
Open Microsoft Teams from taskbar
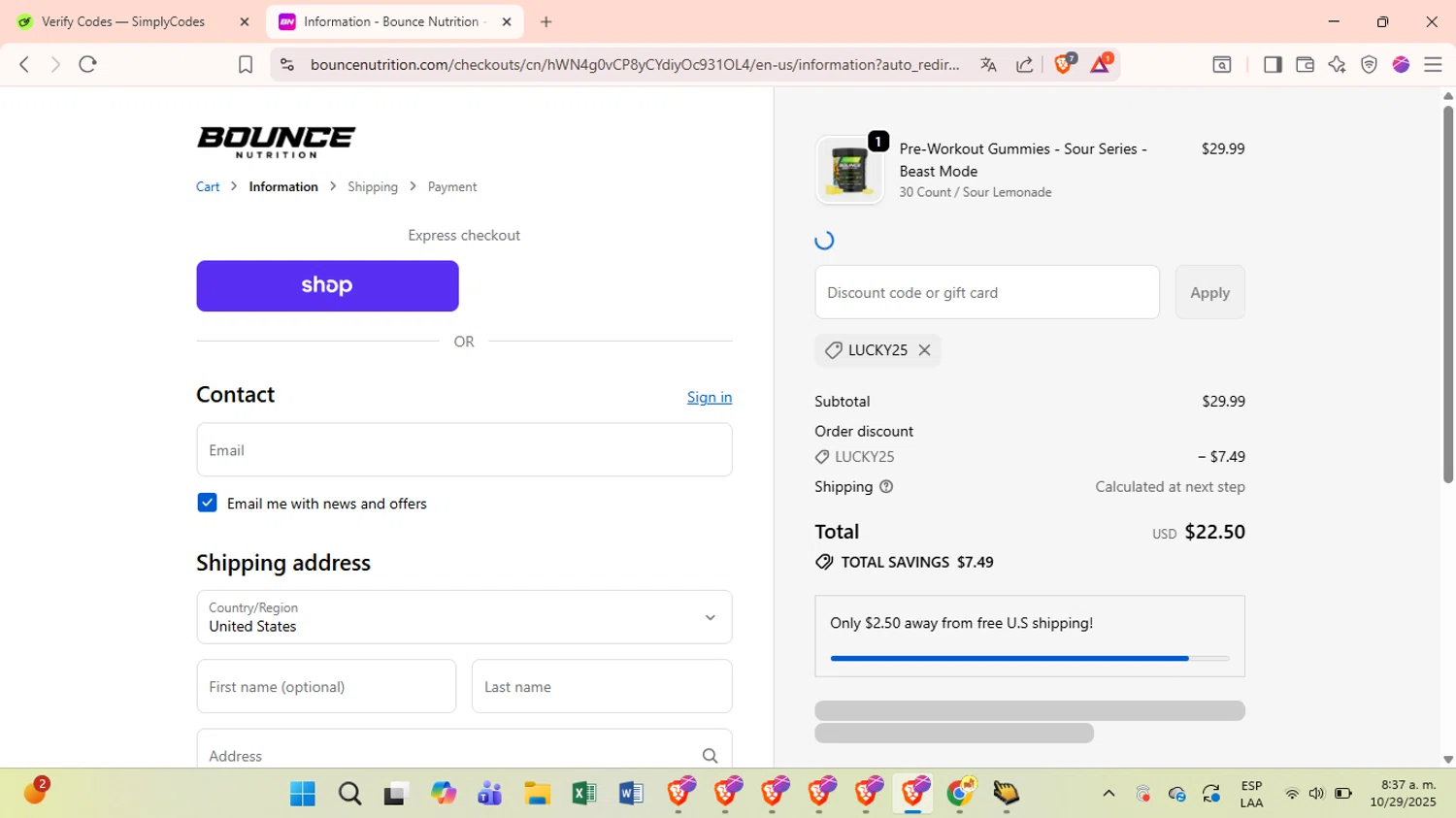[489, 794]
